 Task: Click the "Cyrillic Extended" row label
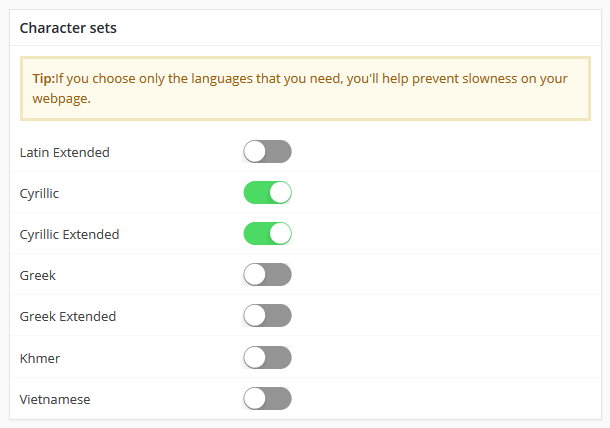pyautogui.click(x=69, y=235)
